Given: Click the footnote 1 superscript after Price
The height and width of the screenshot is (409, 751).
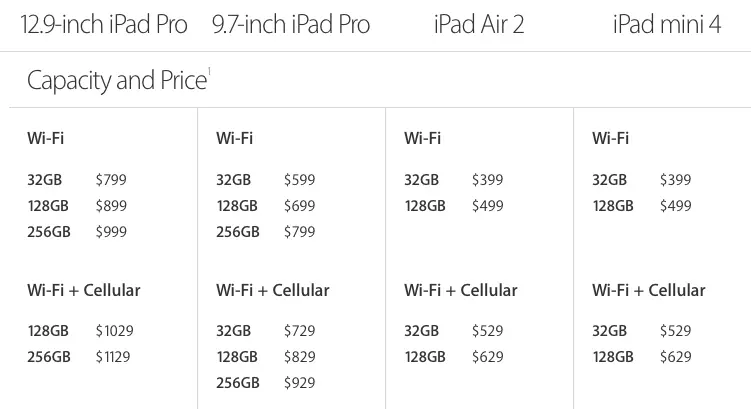Looking at the screenshot, I should point(208,73).
